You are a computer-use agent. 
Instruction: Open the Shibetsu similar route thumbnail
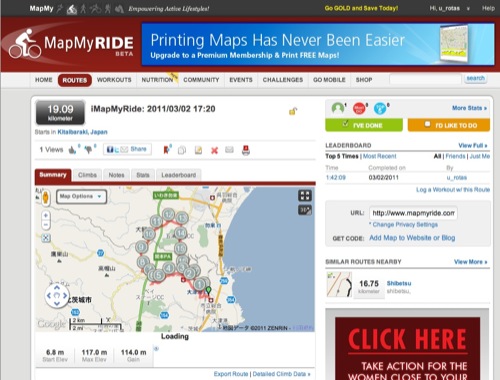tap(339, 284)
